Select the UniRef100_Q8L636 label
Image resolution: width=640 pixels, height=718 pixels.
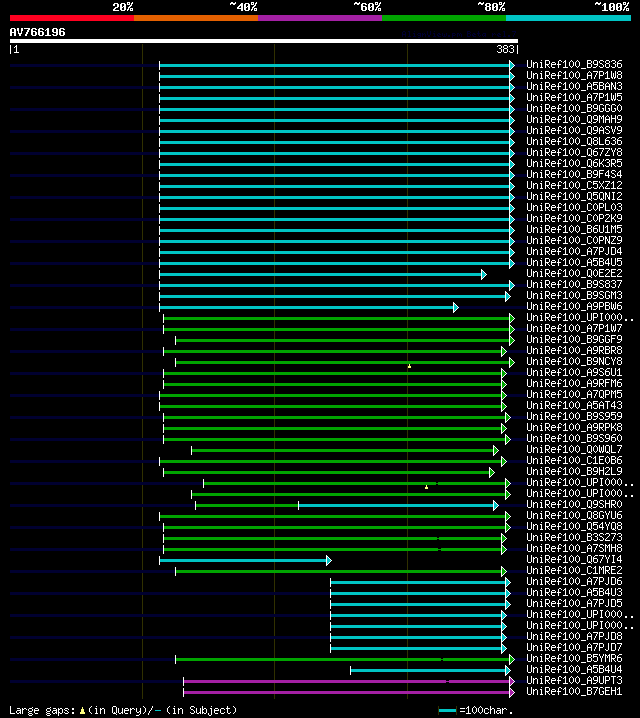pyautogui.click(x=574, y=141)
